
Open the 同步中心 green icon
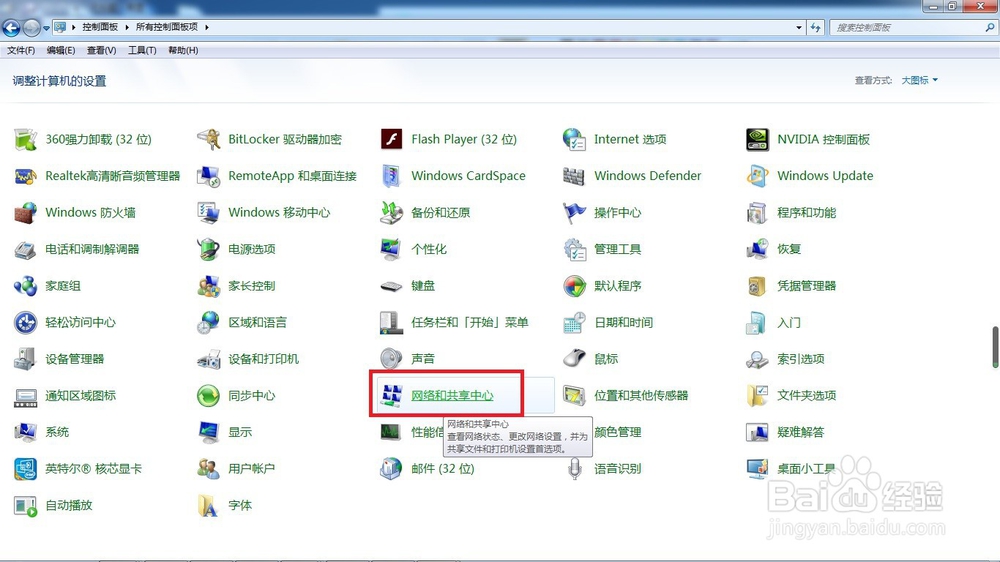tap(209, 396)
